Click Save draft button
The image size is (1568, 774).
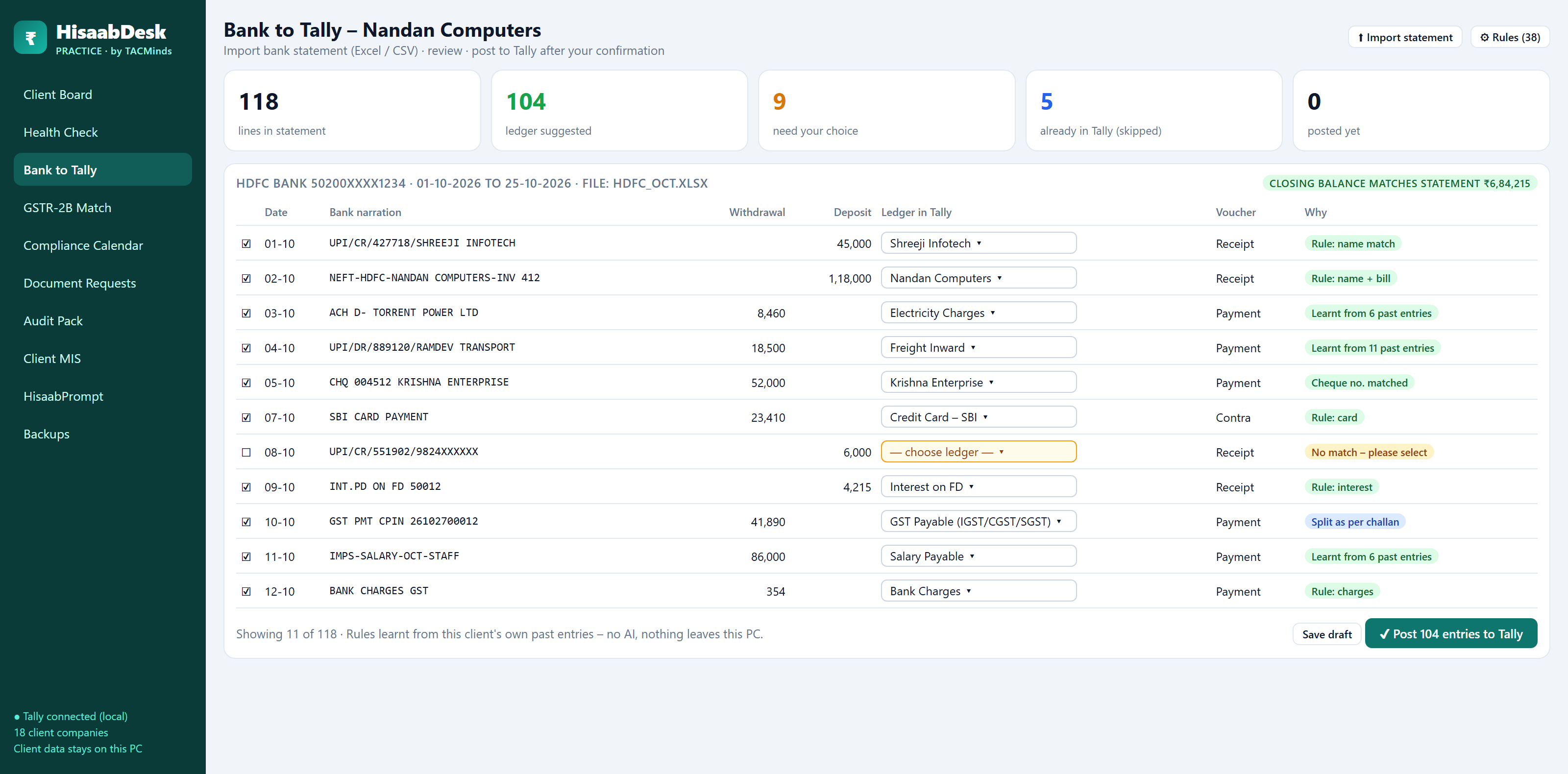tap(1326, 634)
